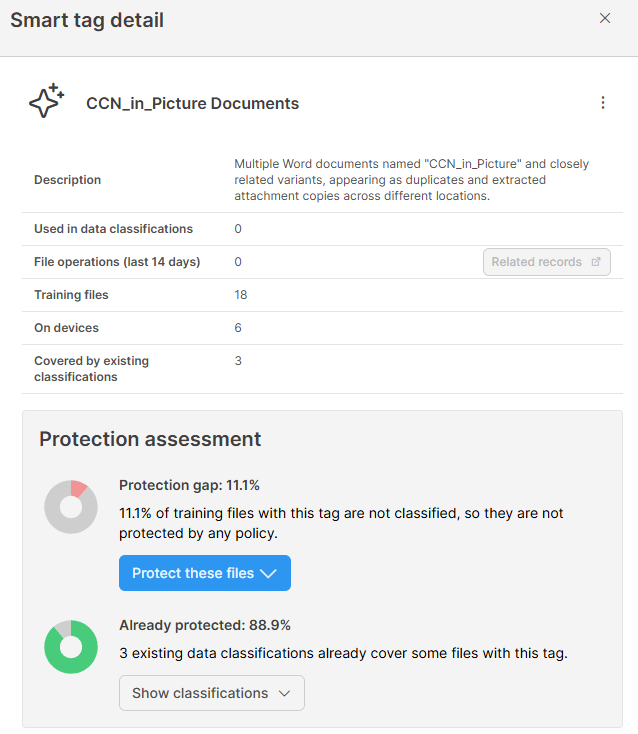Screen dimensions: 638x734
Task: Click the chevron on Protect these files
Action: pyautogui.click(x=268, y=573)
